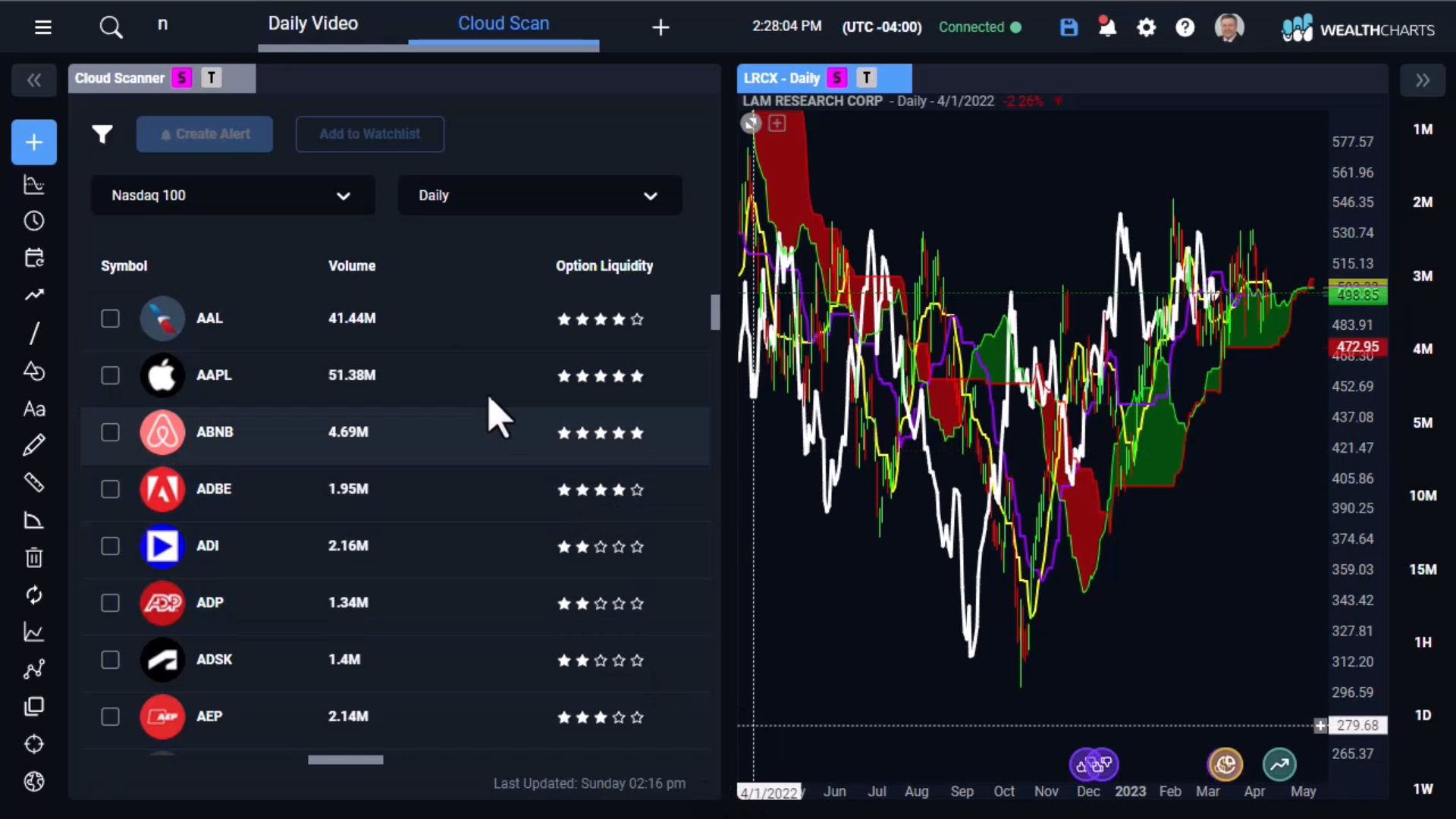Click the plus icon at chart top-left

point(777,123)
